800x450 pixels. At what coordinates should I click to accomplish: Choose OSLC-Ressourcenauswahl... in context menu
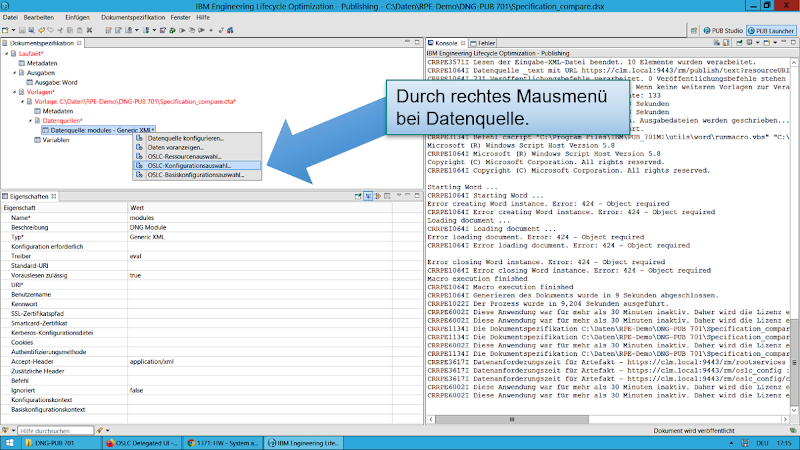[198, 157]
